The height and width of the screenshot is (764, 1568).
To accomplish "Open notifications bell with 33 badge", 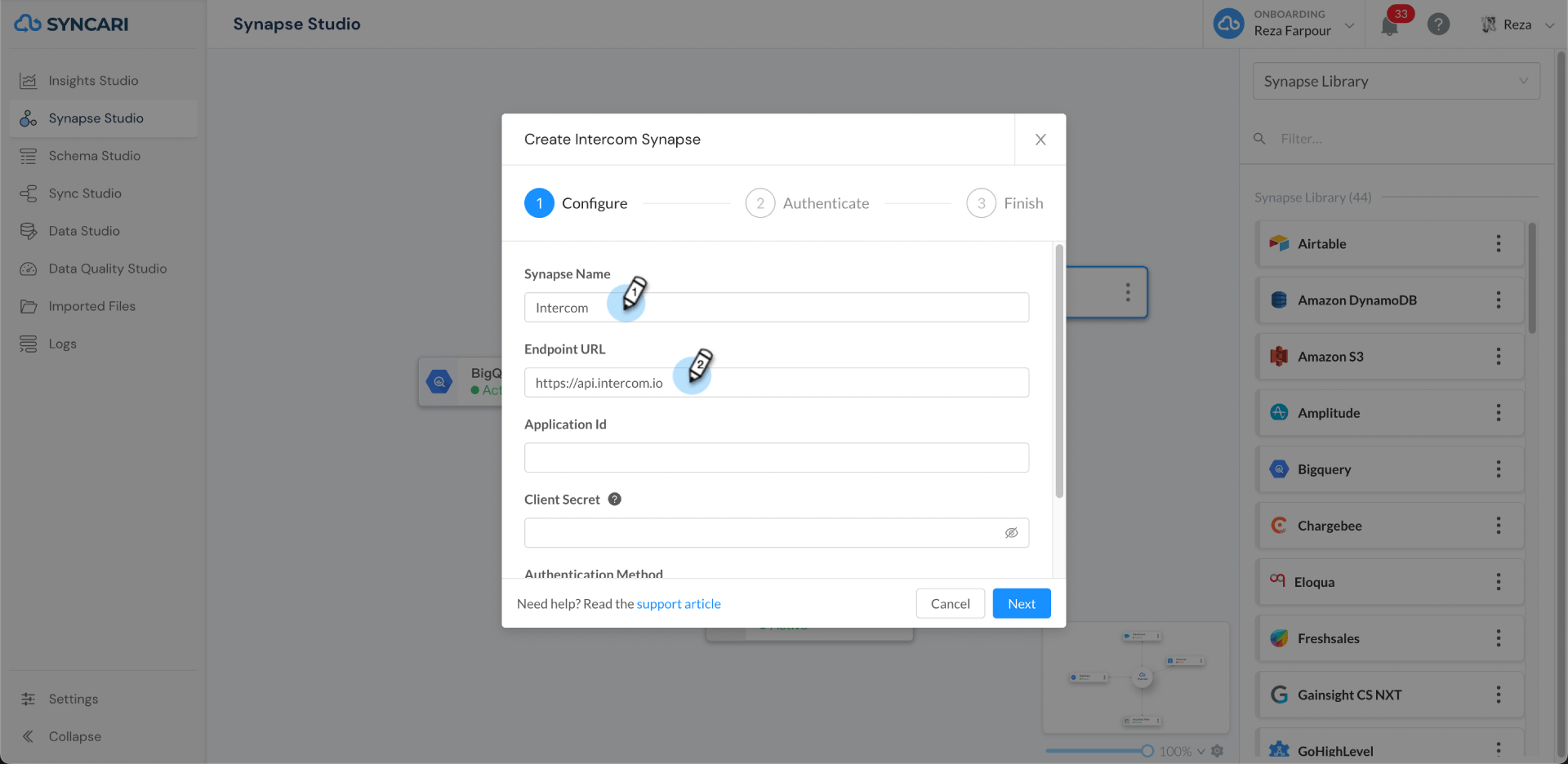I will 1390,25.
